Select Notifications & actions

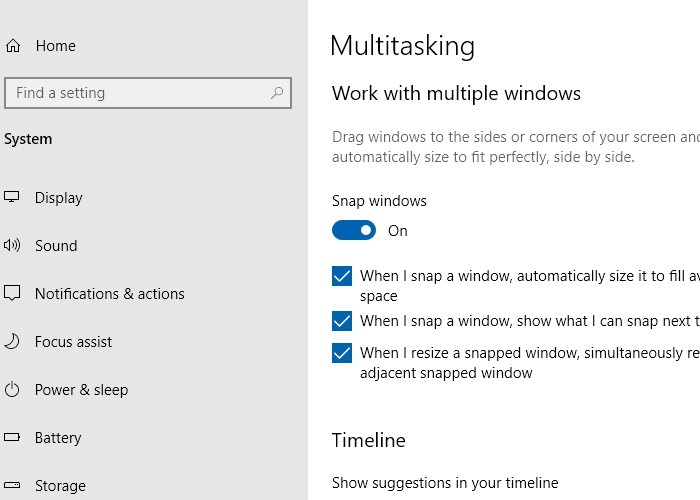click(x=110, y=294)
